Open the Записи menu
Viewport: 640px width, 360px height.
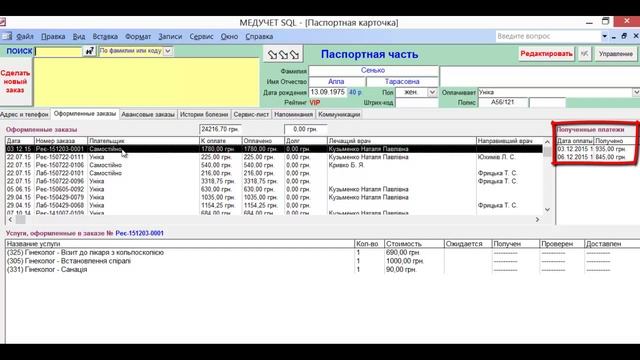pyautogui.click(x=170, y=36)
